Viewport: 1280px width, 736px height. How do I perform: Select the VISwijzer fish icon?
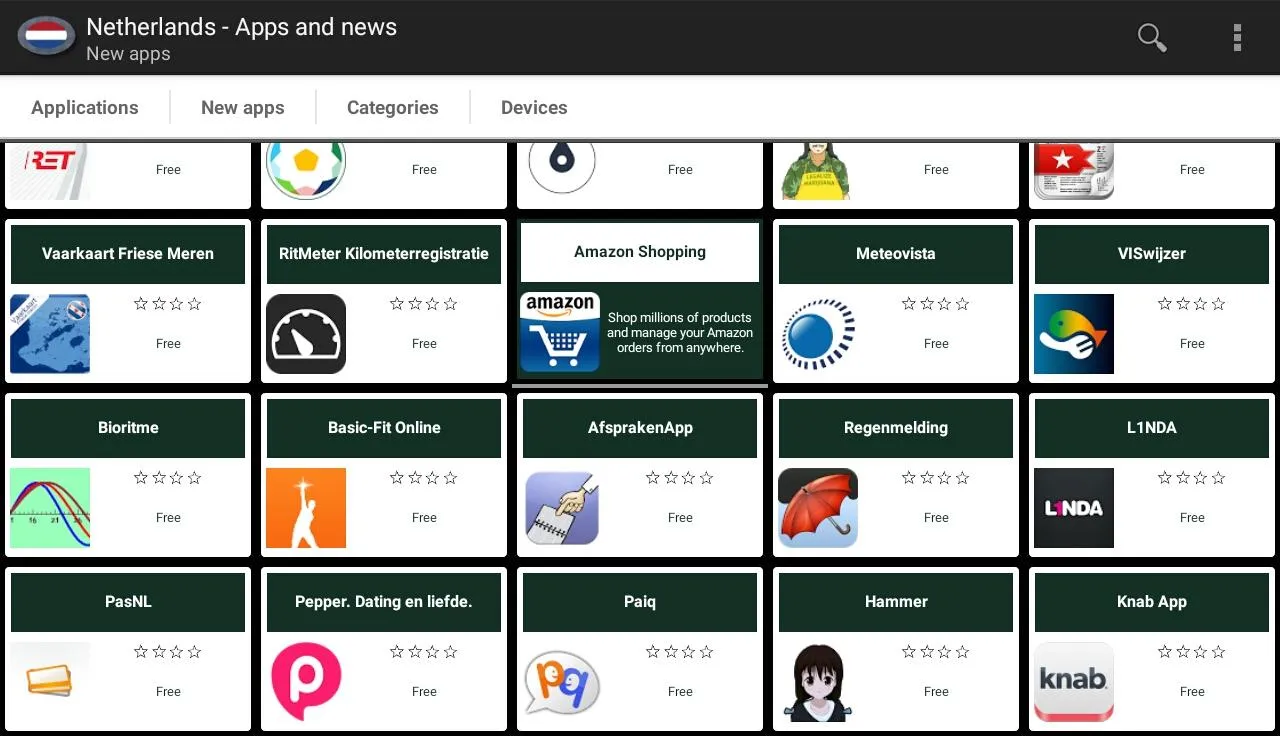tap(1074, 334)
